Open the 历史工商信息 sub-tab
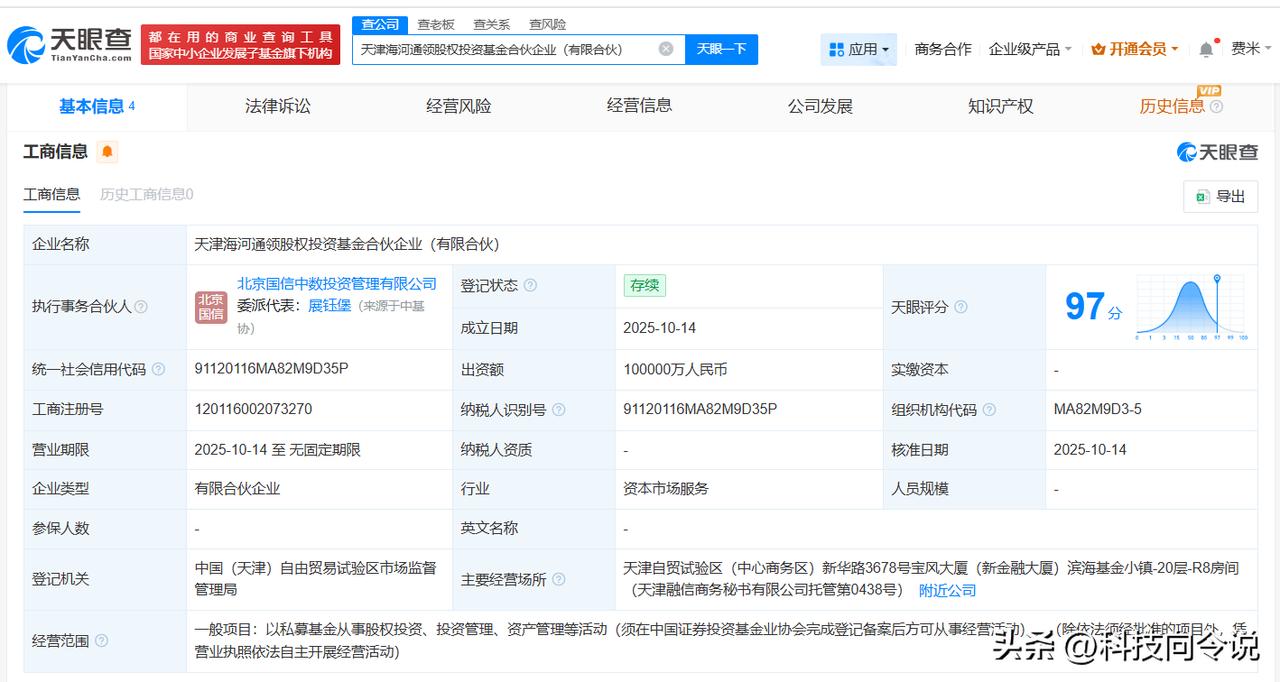This screenshot has width=1280, height=682. pyautogui.click(x=146, y=195)
